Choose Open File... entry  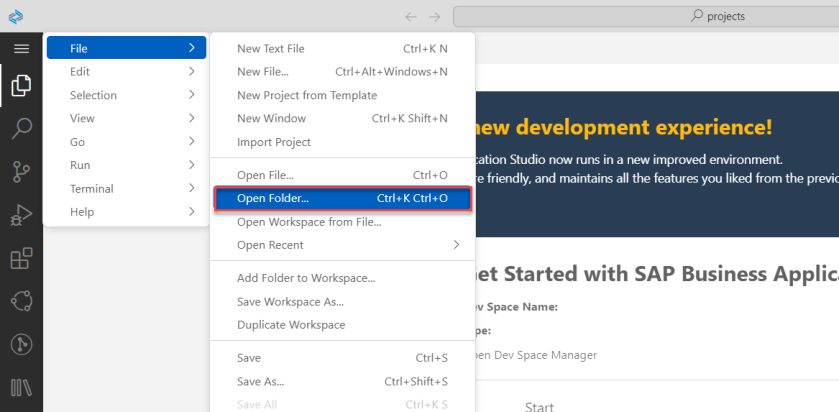[x=342, y=175]
